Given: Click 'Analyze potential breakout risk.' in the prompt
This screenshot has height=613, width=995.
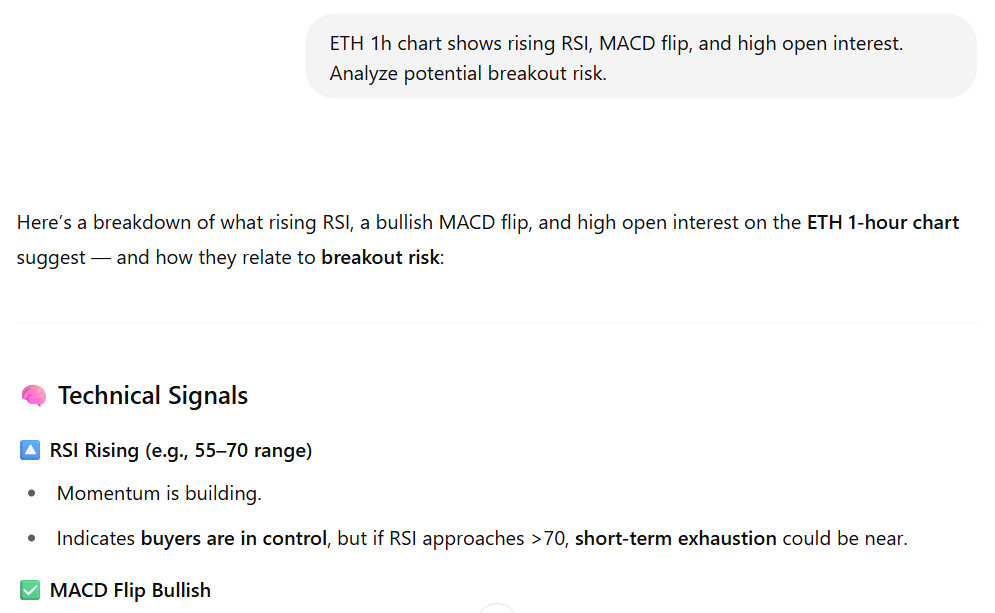Looking at the screenshot, I should click(468, 74).
